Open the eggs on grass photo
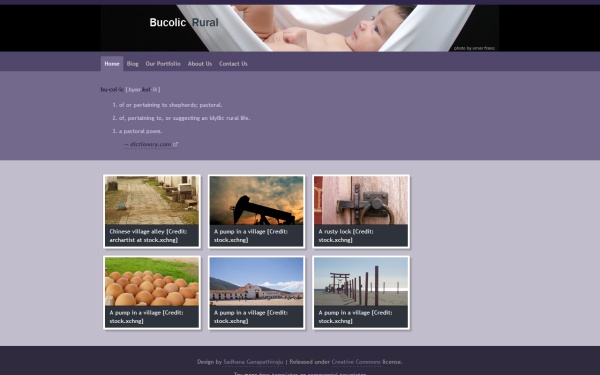This screenshot has width=600, height=375. (152, 281)
